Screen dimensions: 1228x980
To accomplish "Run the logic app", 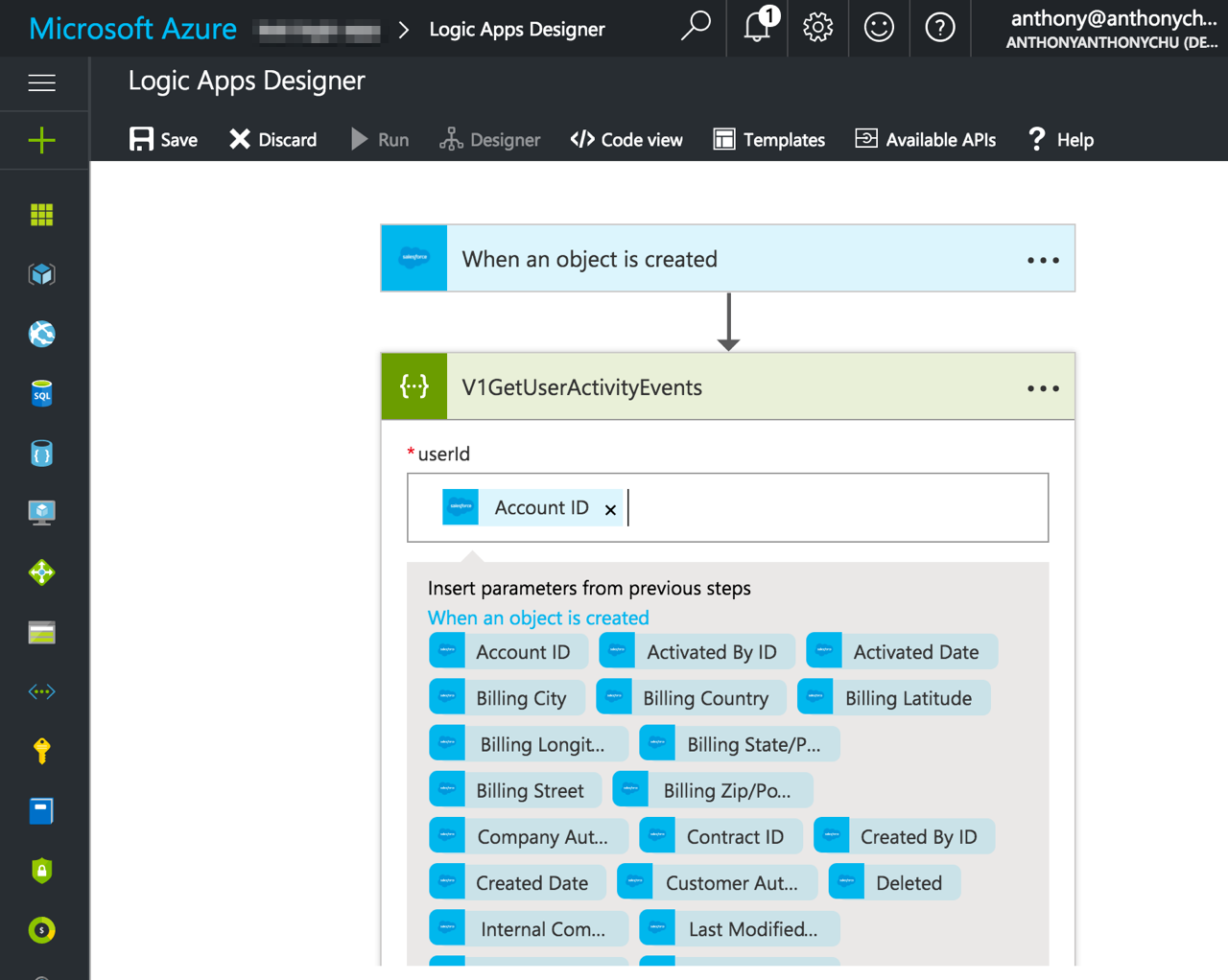I will pos(380,139).
